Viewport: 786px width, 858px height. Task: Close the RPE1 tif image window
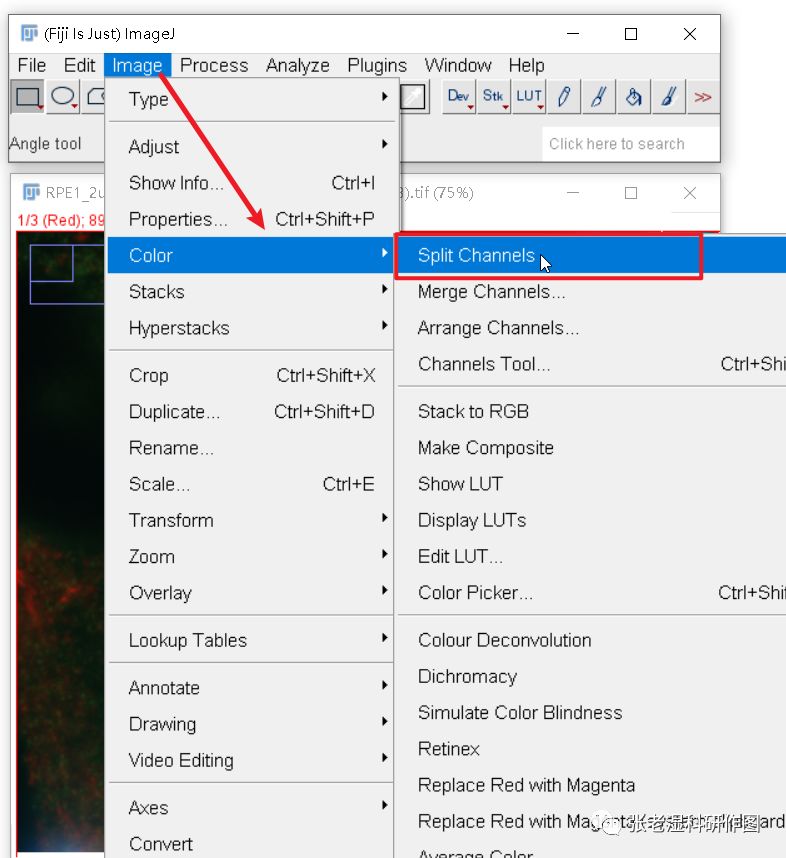click(690, 193)
